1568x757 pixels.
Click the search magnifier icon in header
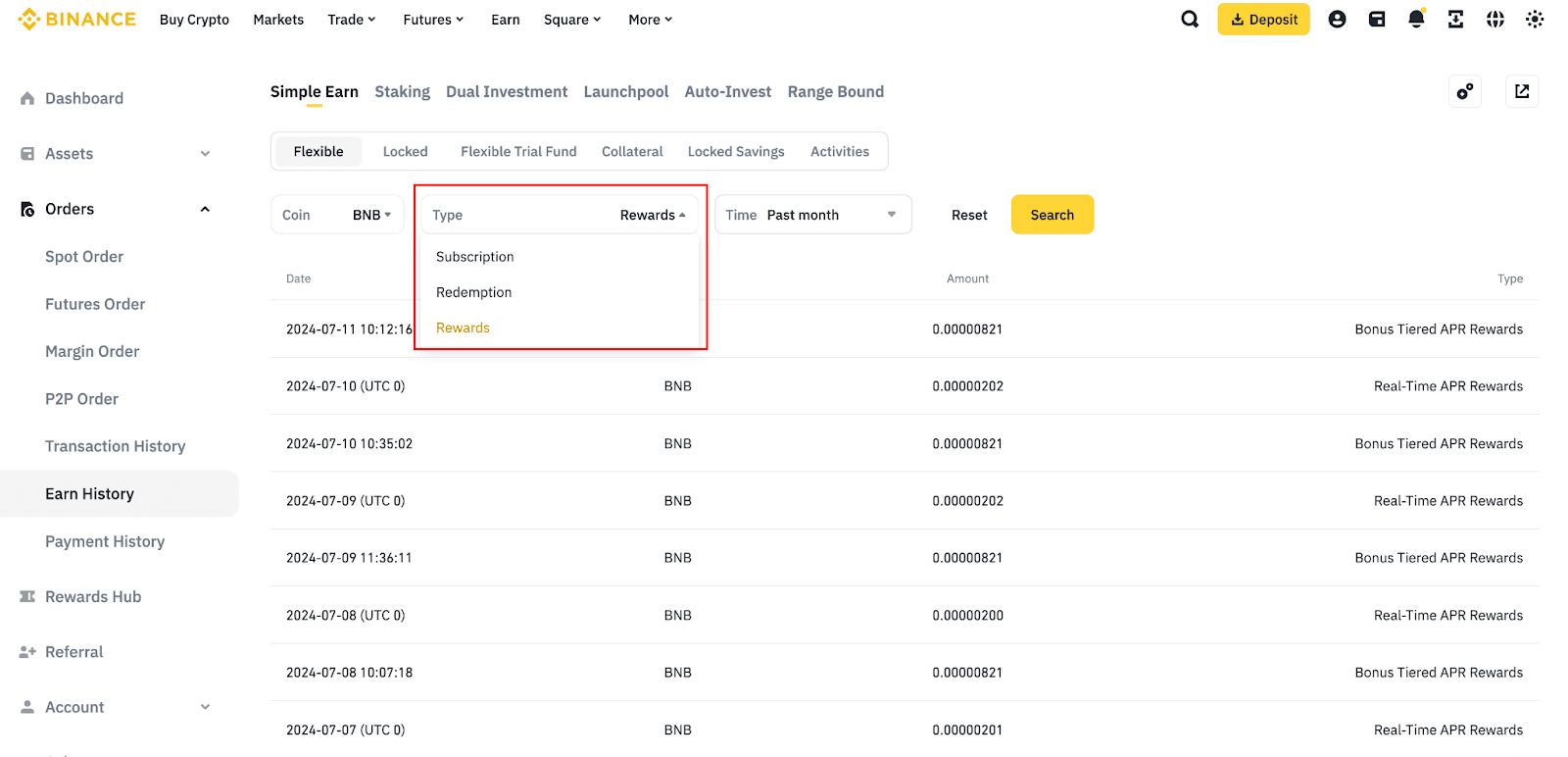pyautogui.click(x=1190, y=20)
